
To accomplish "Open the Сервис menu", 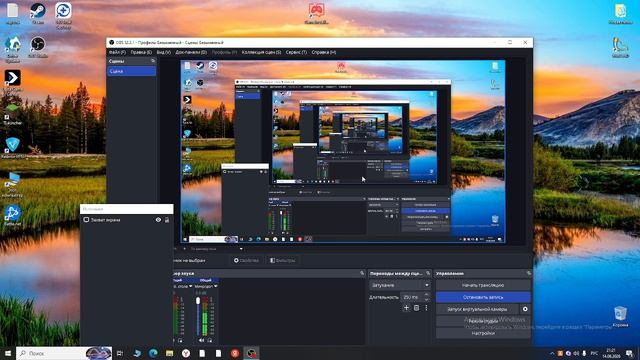I will pyautogui.click(x=296, y=52).
